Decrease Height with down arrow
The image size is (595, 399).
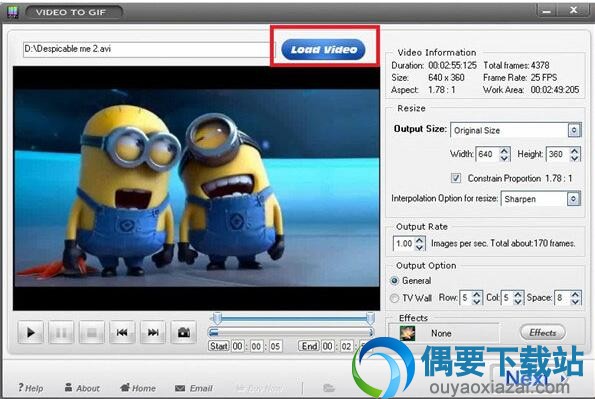click(x=575, y=158)
